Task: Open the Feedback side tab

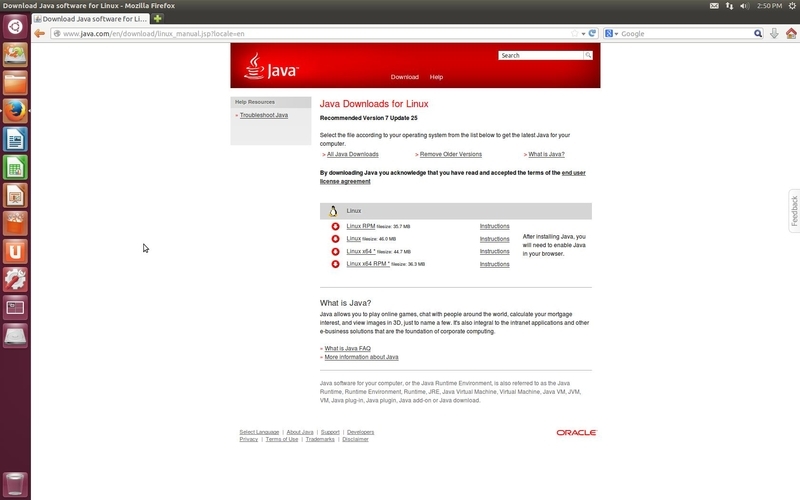Action: 794,211
